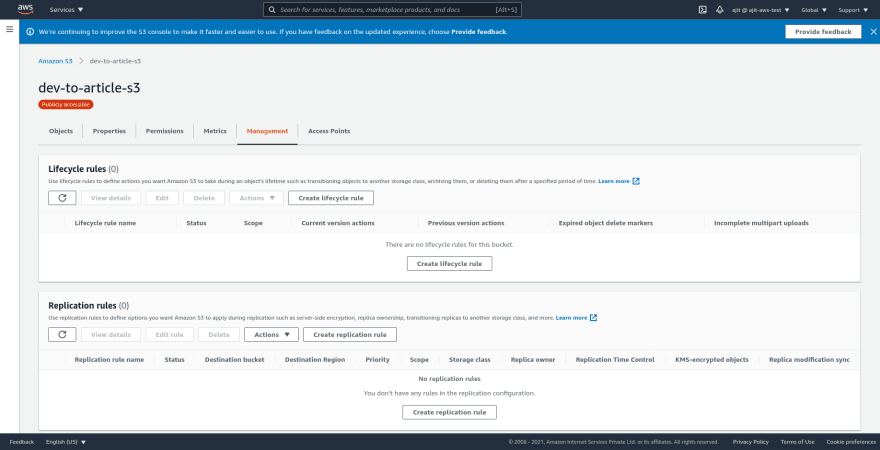Focus the AWS services search field
Screen dimensions: 880x450
393,10
